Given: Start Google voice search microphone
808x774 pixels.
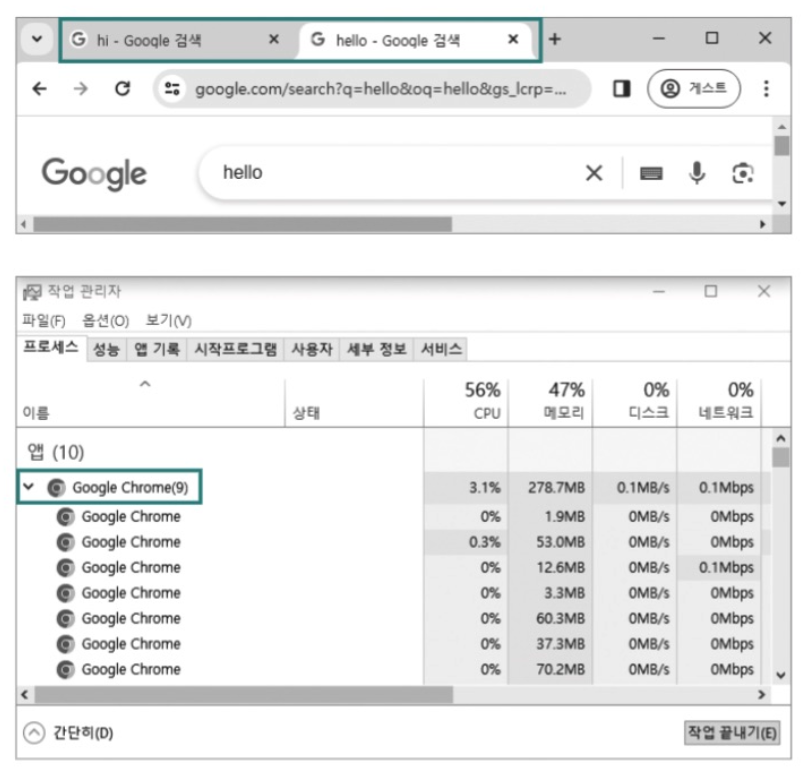Looking at the screenshot, I should click(x=697, y=173).
